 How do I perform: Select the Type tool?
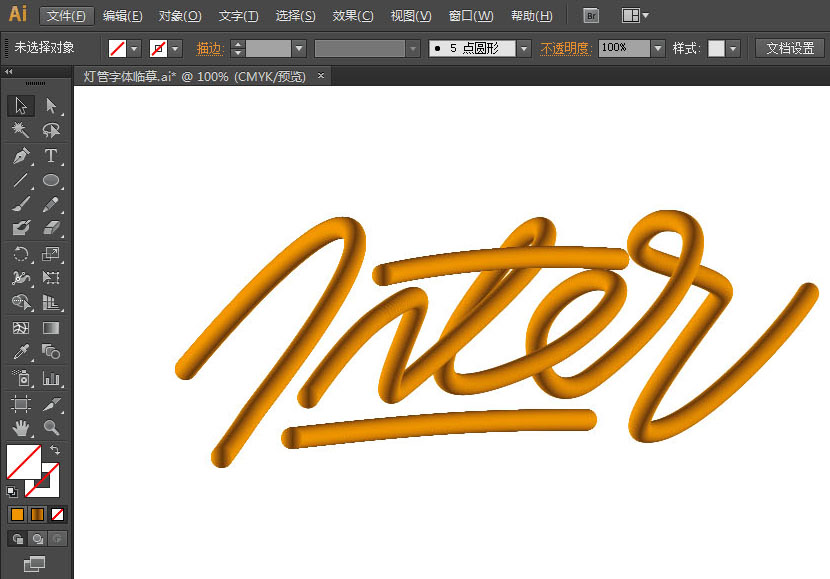[x=51, y=156]
